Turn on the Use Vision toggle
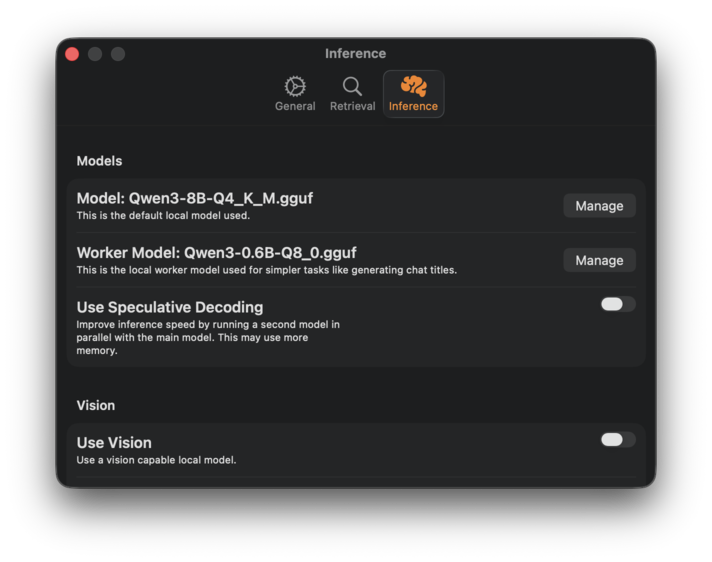 tap(617, 440)
